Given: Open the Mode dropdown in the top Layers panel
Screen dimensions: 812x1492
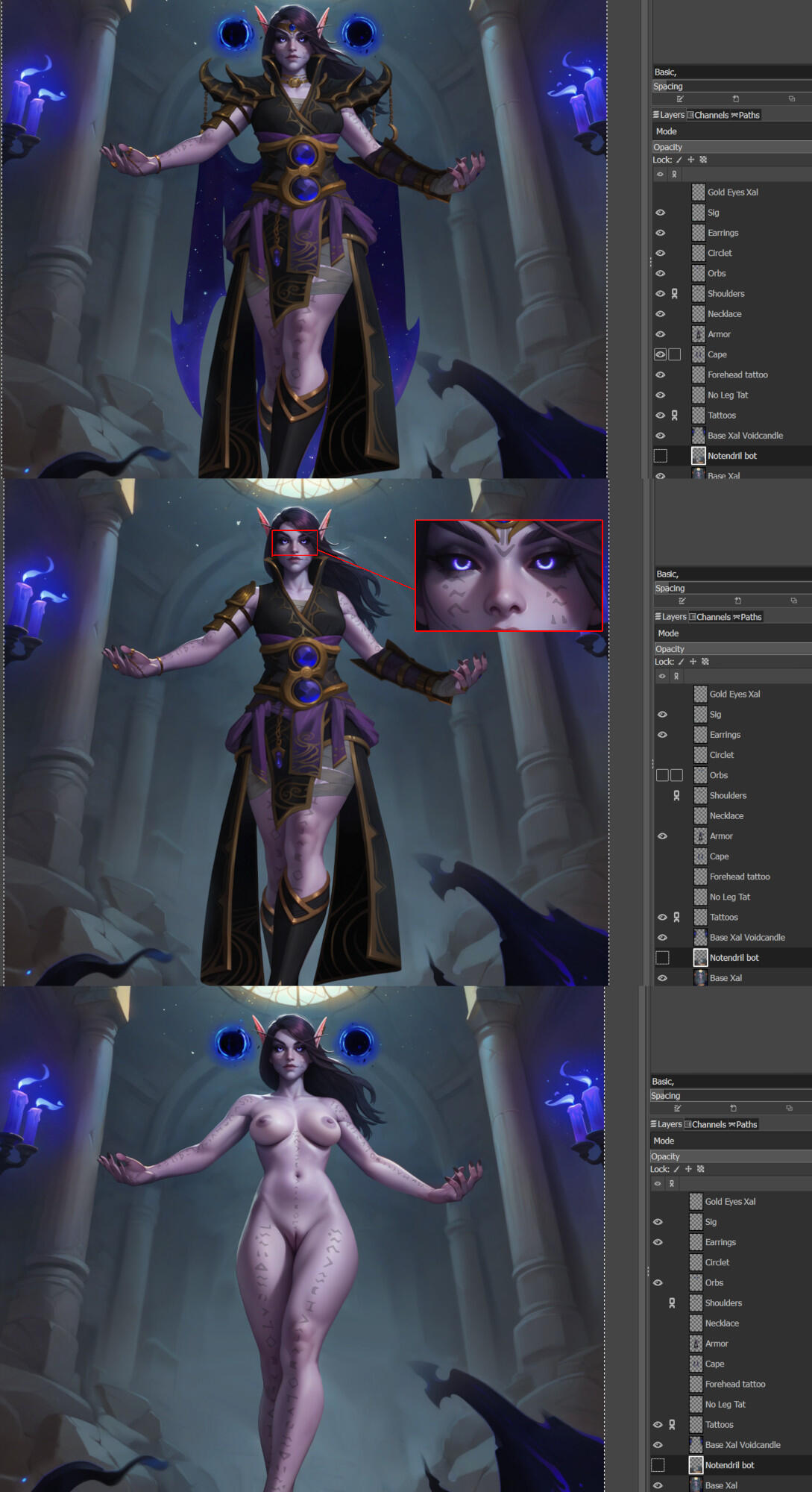Looking at the screenshot, I should coord(731,131).
